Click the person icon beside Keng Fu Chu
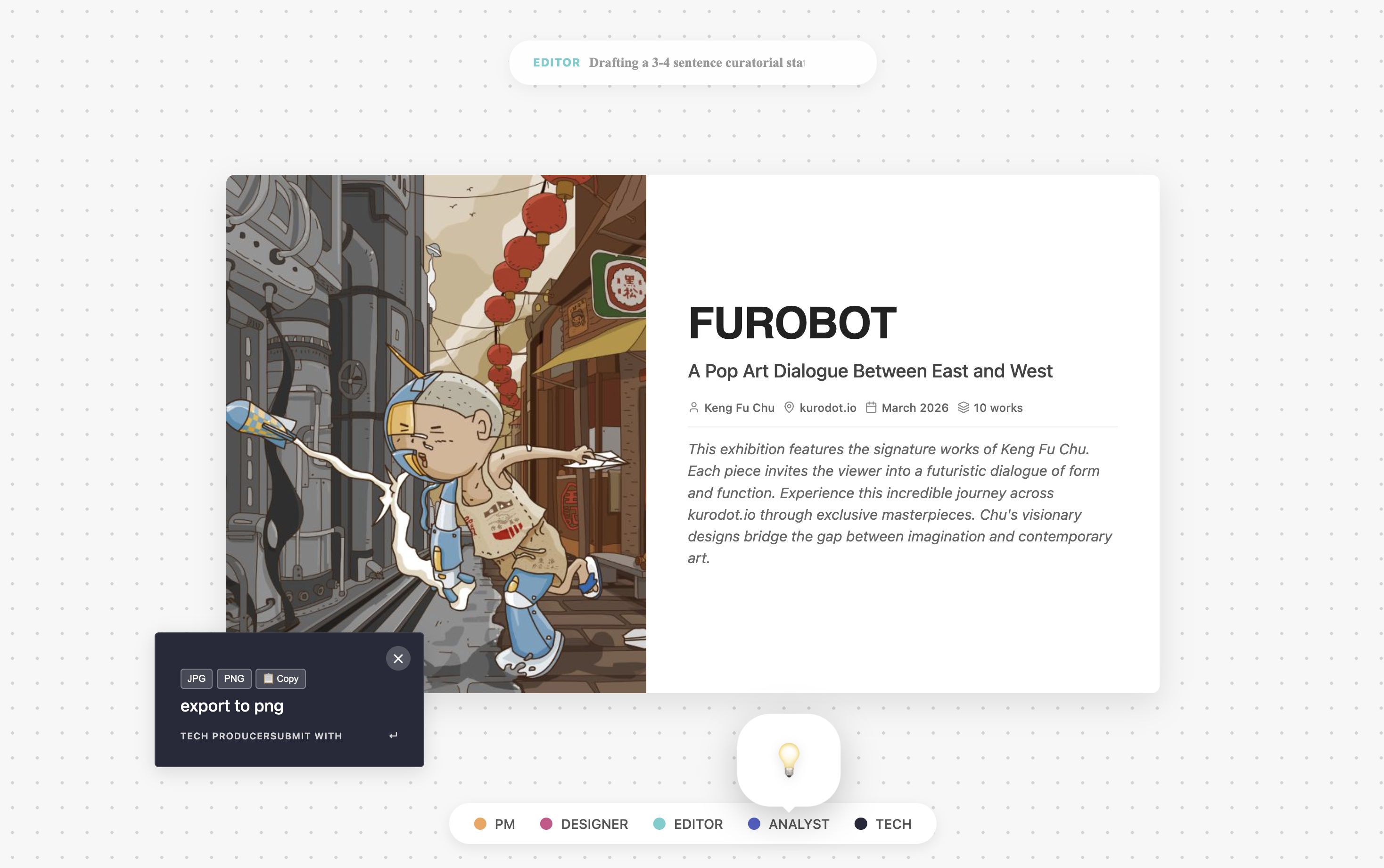This screenshot has height=868, width=1384. 694,408
